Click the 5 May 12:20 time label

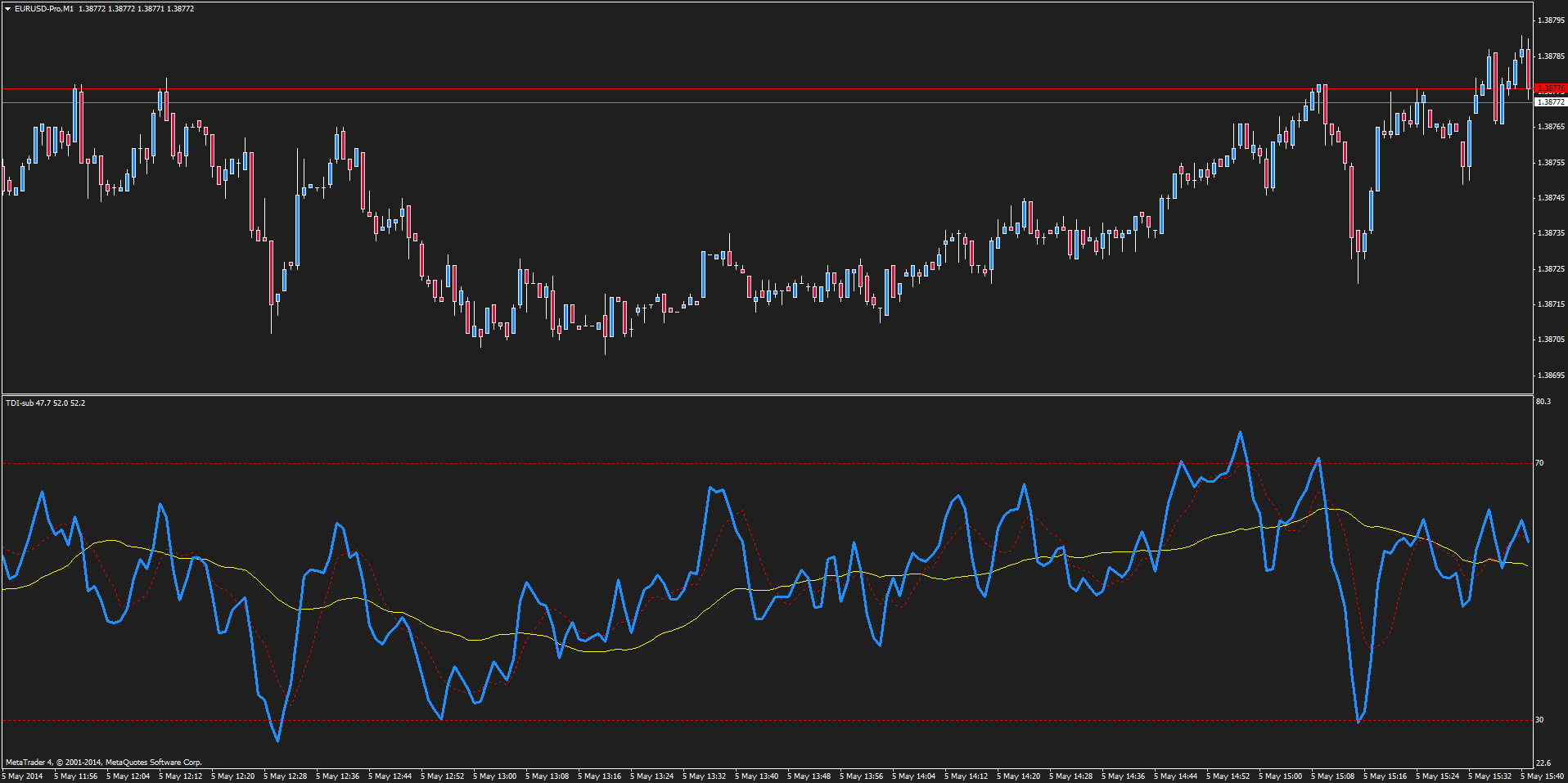(232, 776)
